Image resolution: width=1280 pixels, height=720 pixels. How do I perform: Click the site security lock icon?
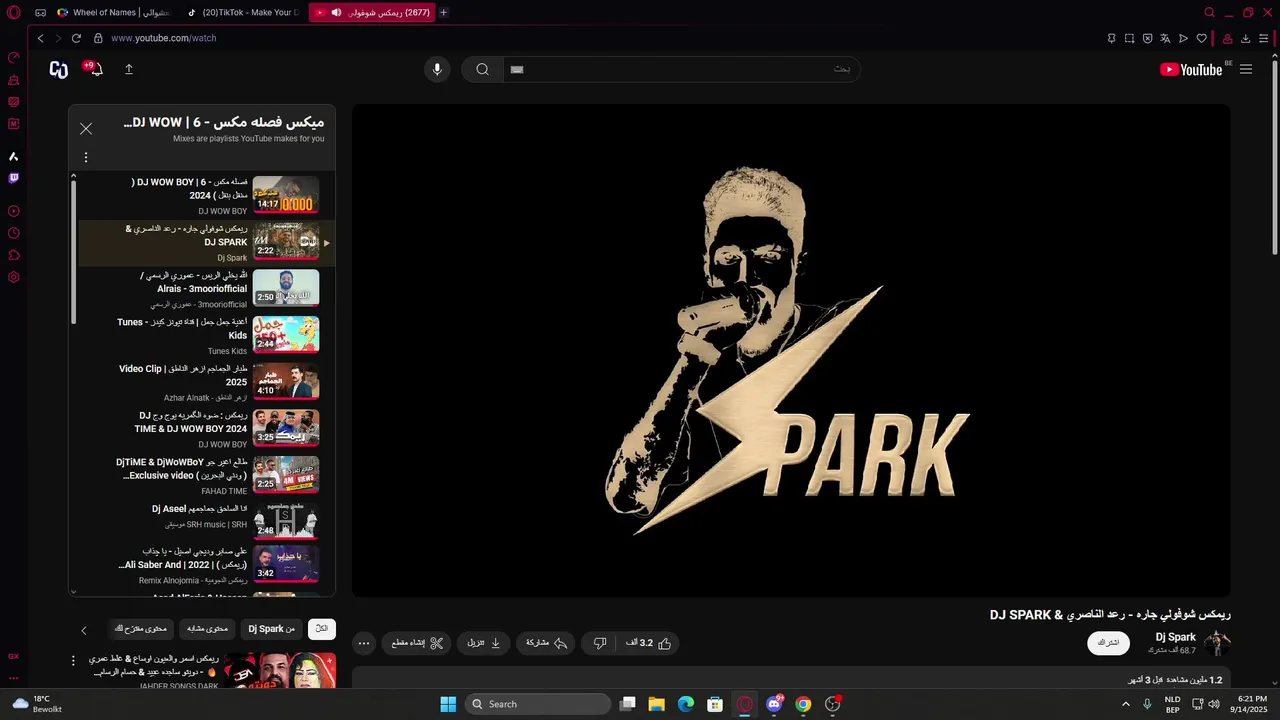[x=98, y=38]
